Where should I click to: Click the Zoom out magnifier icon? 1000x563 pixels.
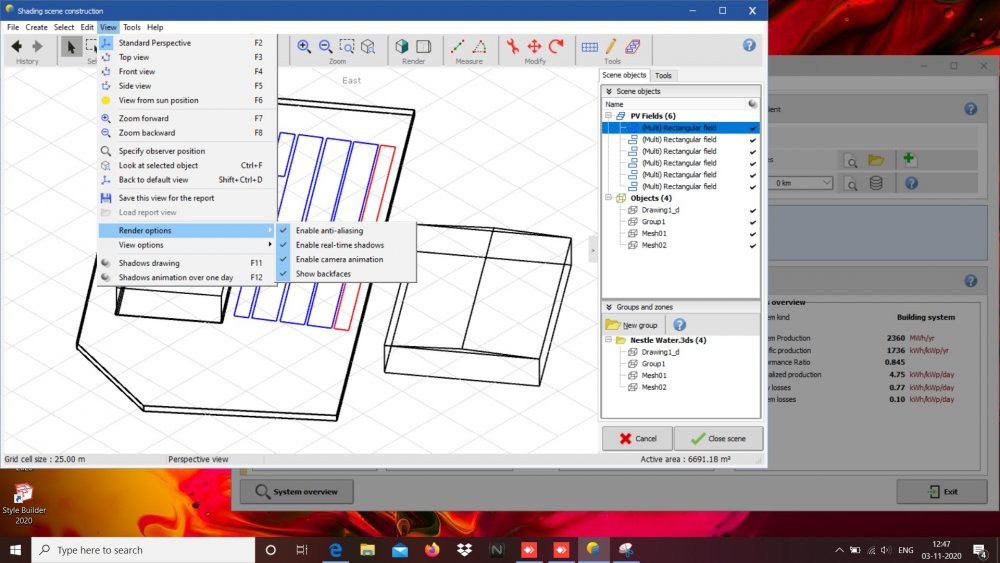(325, 46)
